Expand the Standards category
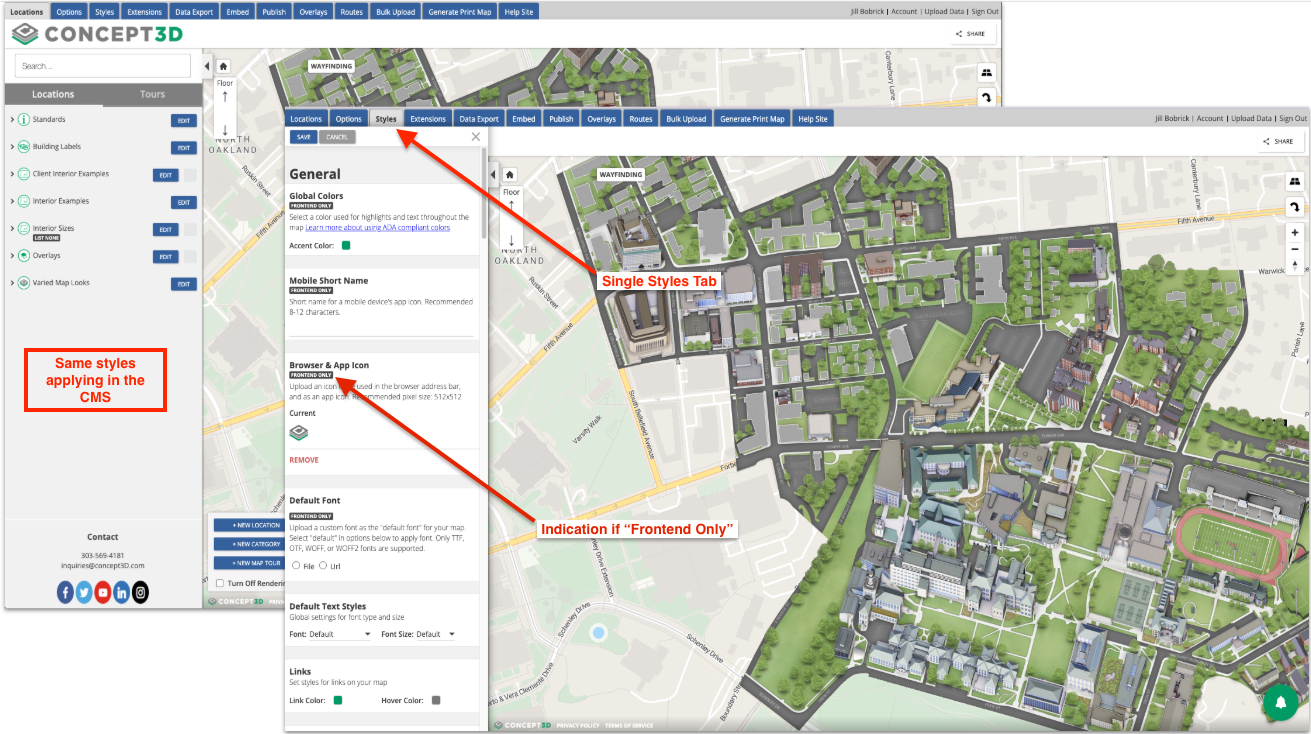 [11, 120]
